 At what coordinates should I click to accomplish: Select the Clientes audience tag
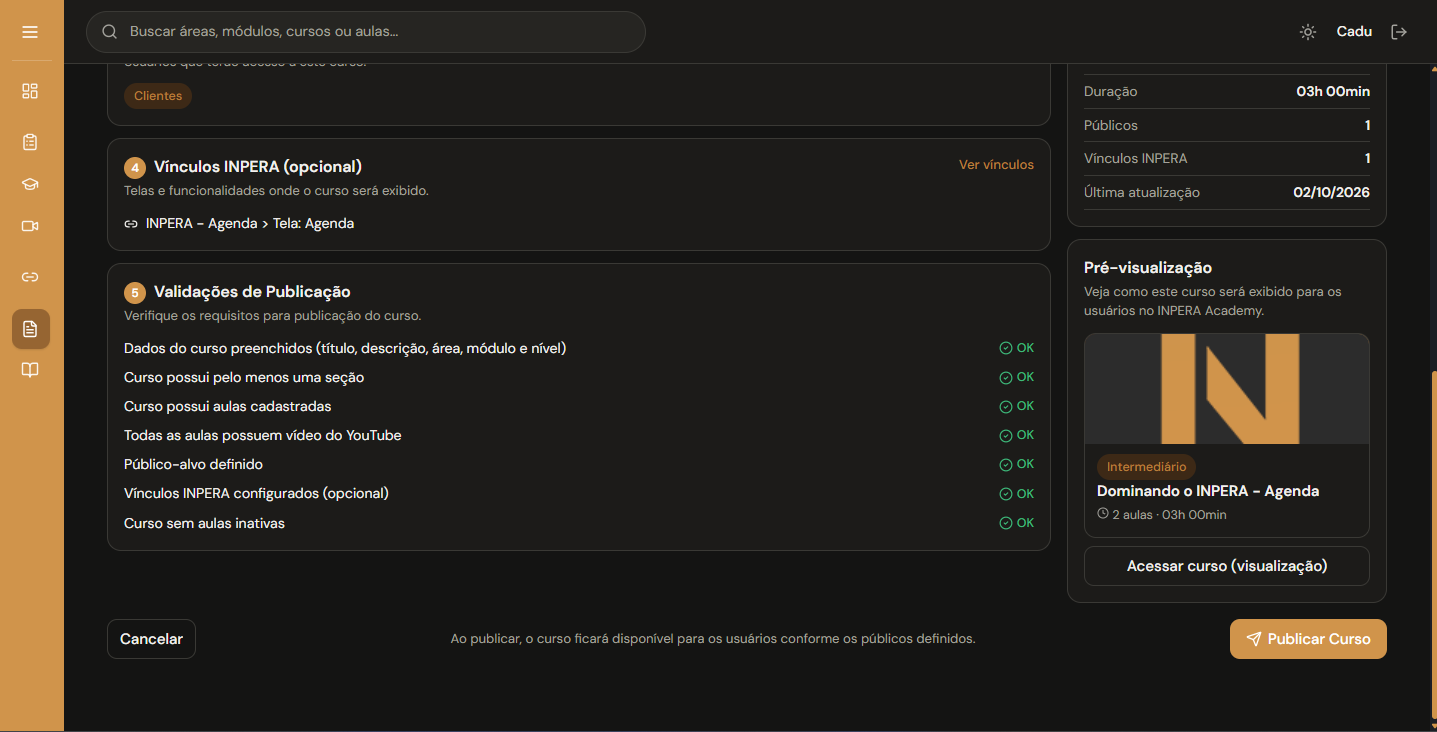pyautogui.click(x=158, y=96)
